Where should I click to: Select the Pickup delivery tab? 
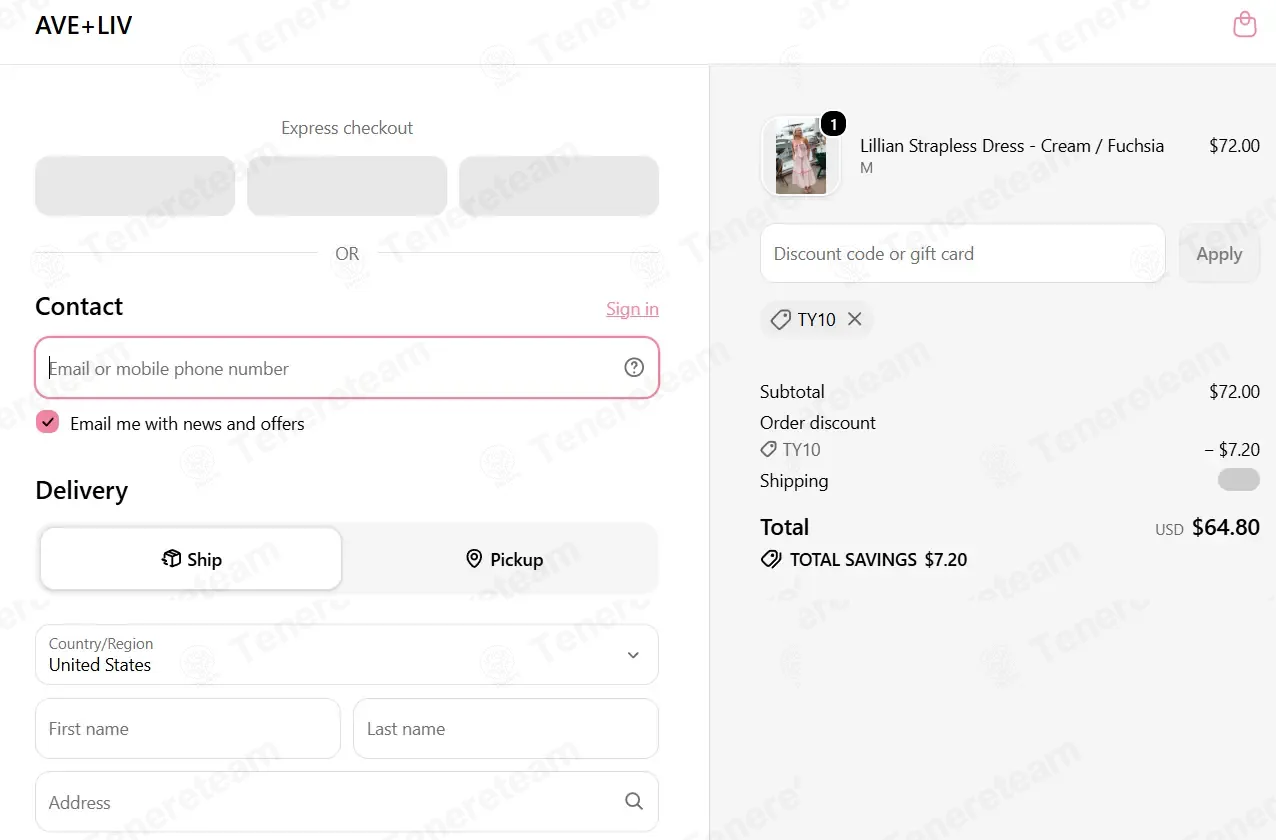(504, 559)
